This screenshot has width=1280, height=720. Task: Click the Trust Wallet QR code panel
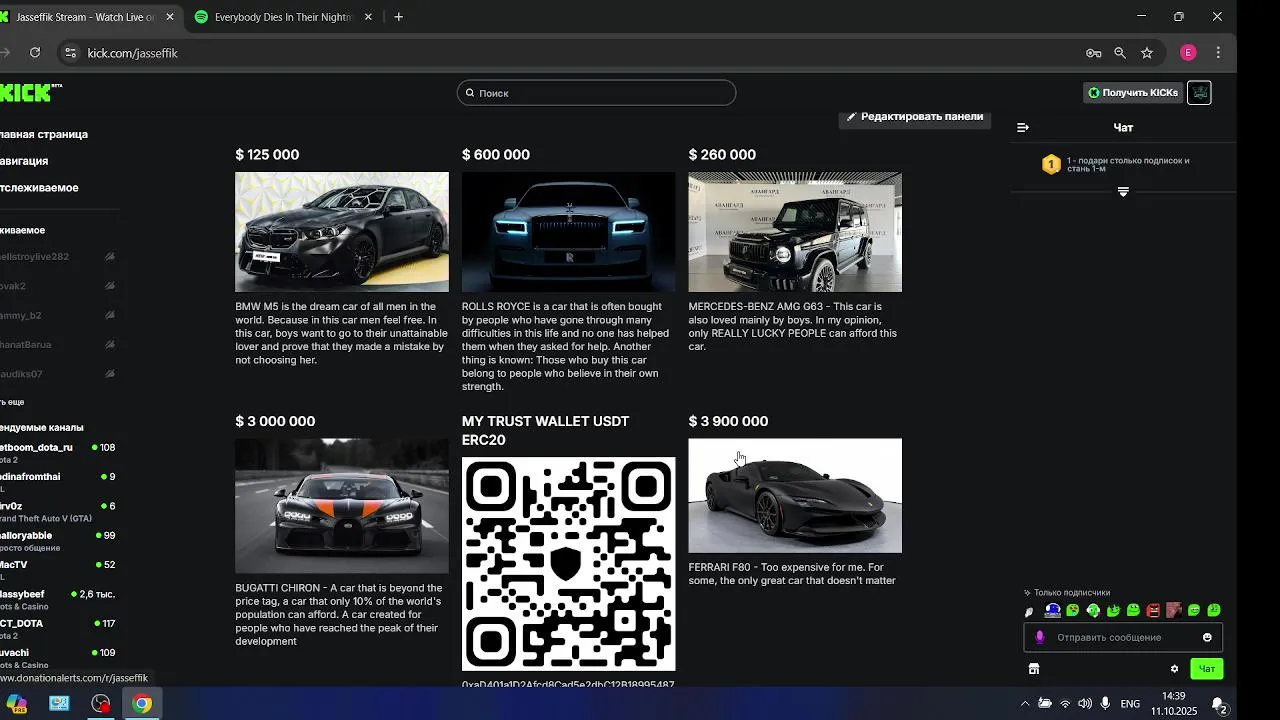(568, 564)
